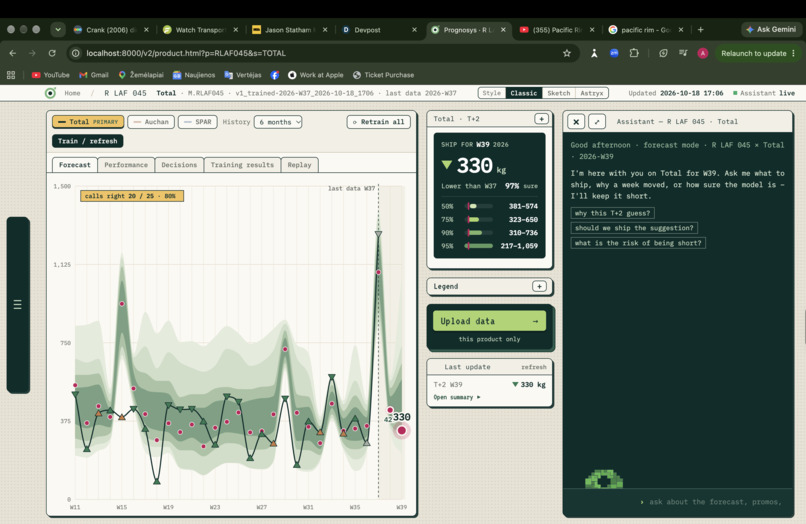Open the Vertėjas translate bookmark
The image size is (806, 524).
click(243, 75)
